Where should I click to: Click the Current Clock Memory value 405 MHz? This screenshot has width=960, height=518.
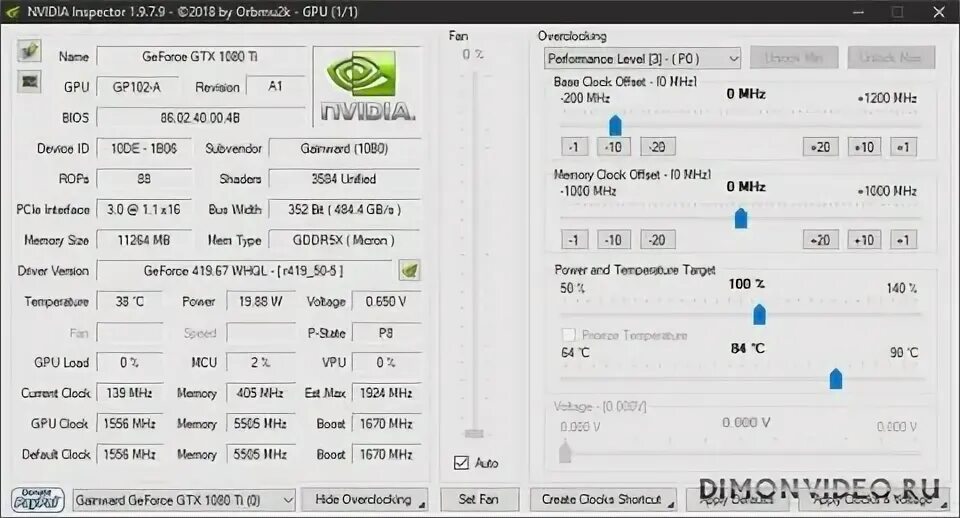(x=261, y=393)
